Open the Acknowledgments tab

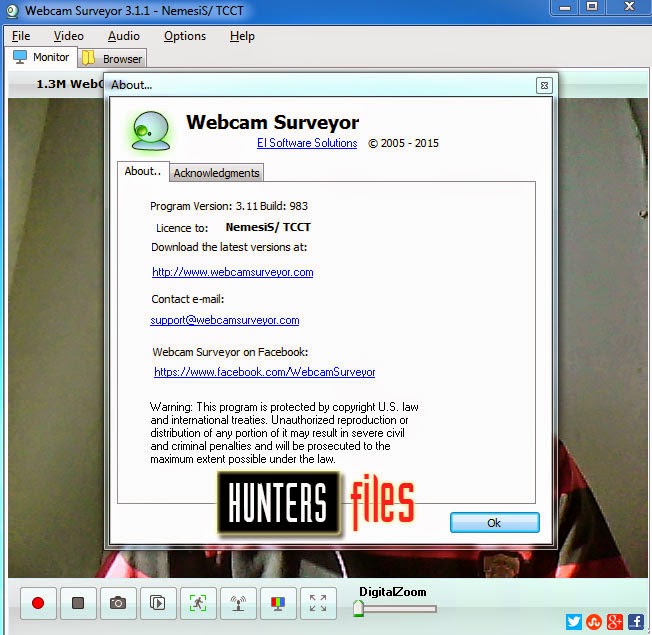tap(216, 173)
